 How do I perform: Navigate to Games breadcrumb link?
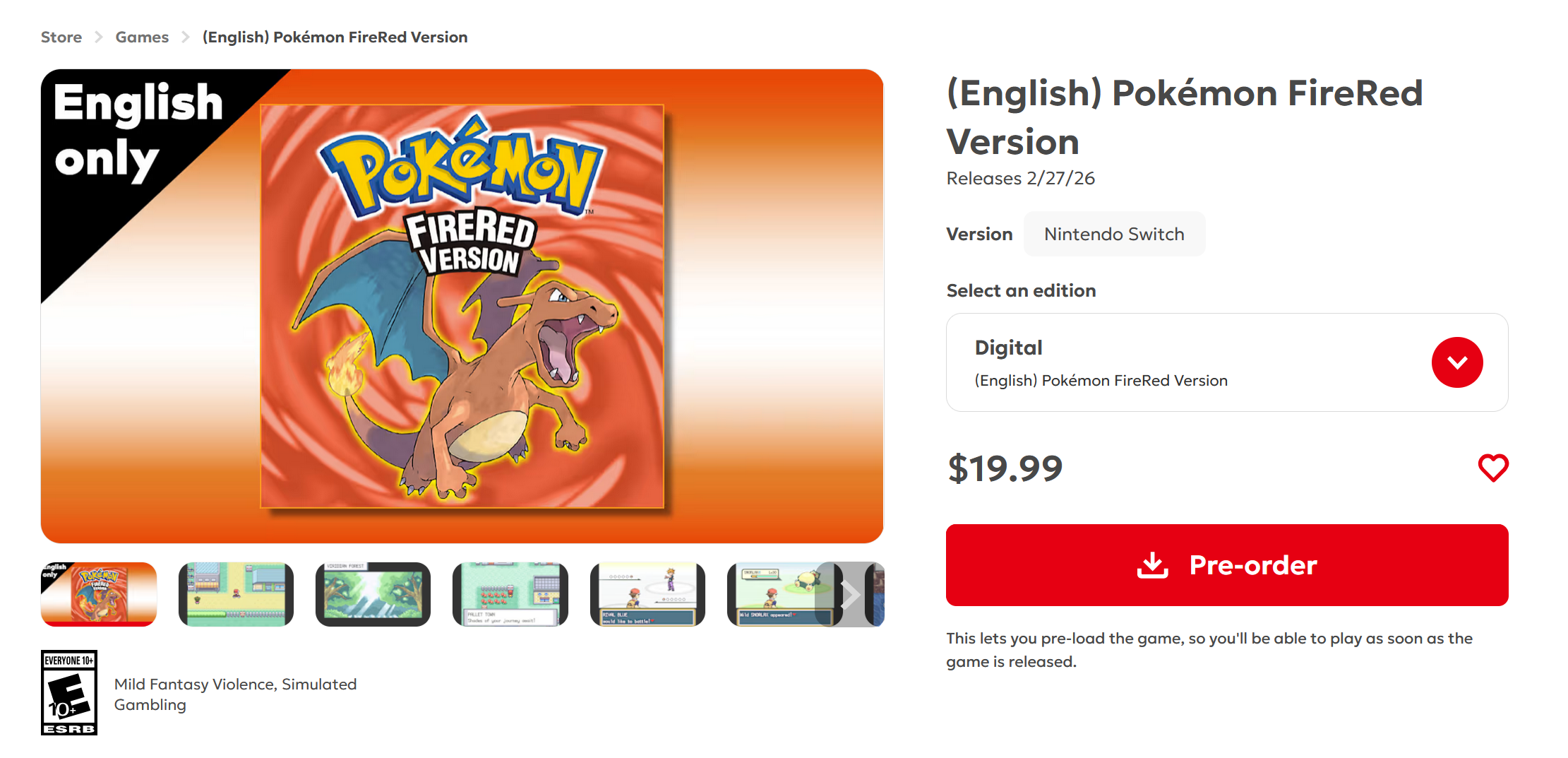(142, 37)
